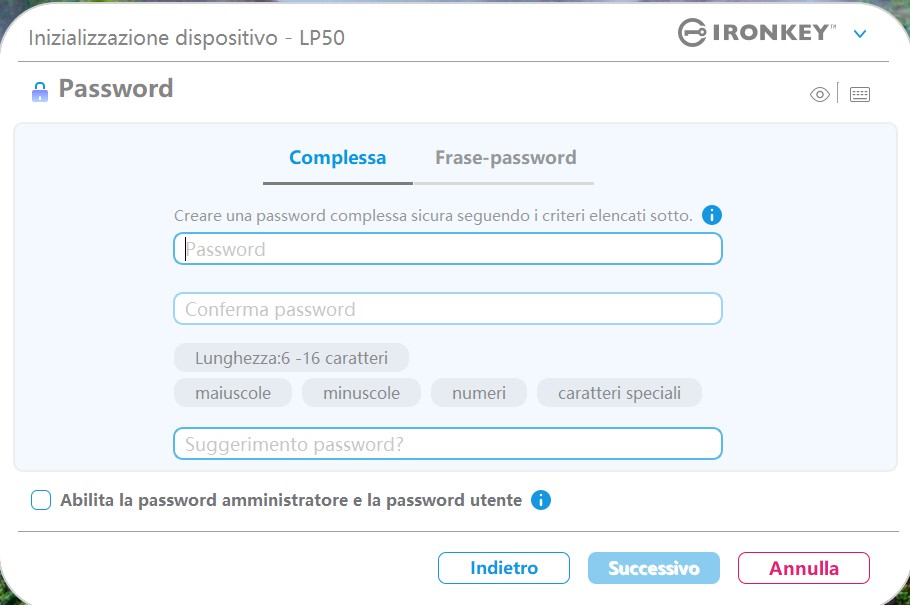Screen dimensions: 910x605
Task: Open the virtual keyboard icon
Action: [860, 94]
